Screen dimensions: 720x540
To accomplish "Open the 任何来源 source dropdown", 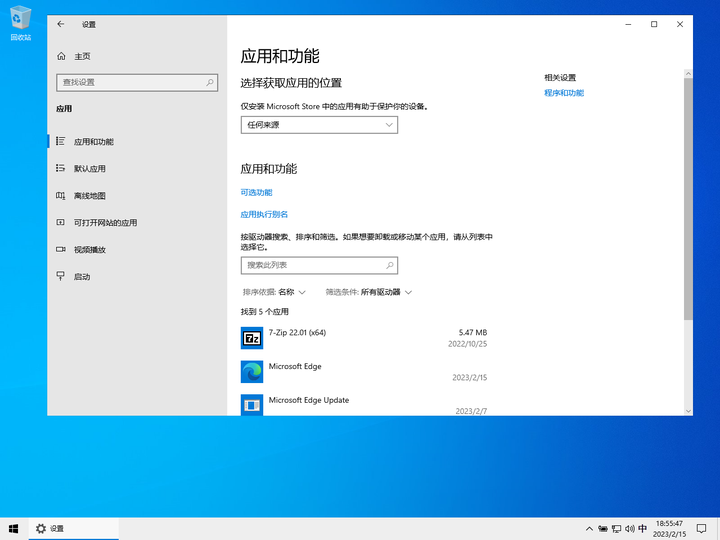I will pos(319,125).
